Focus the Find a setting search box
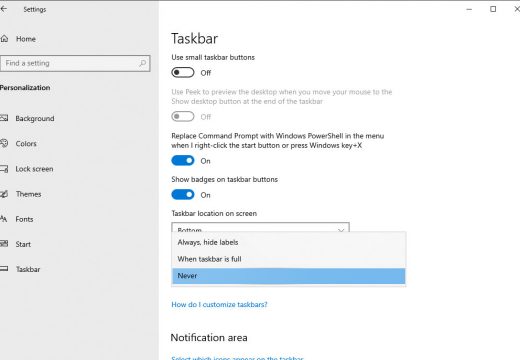This screenshot has height=360, width=520. [x=75, y=63]
